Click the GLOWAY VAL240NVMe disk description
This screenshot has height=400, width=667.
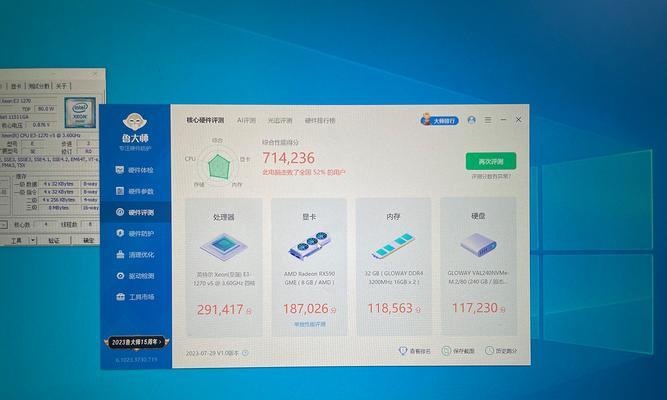478,277
